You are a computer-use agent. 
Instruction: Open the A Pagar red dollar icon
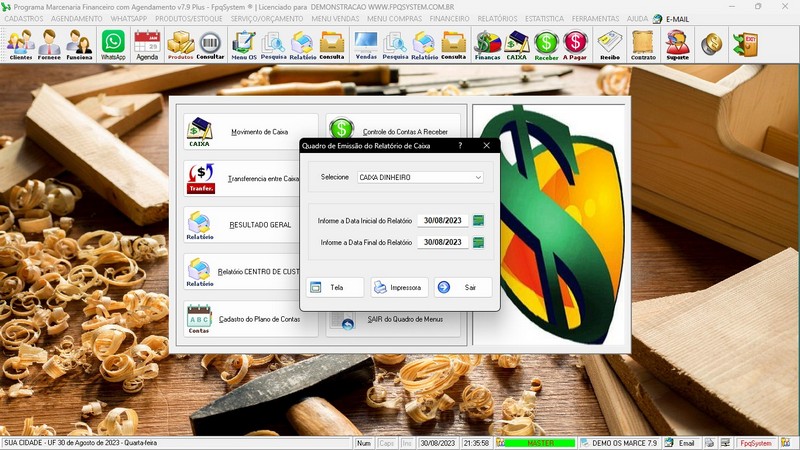click(x=575, y=44)
